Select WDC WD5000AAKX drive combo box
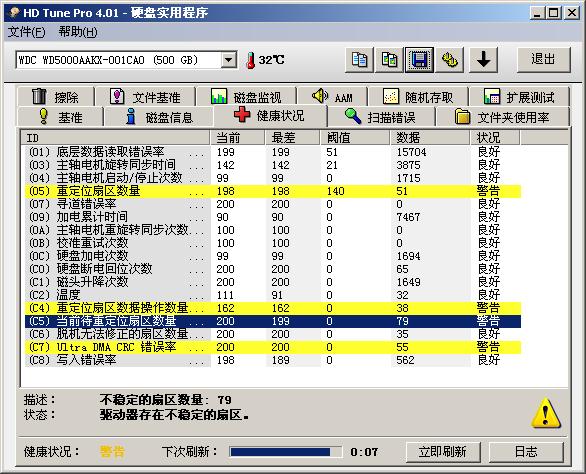 tap(126, 60)
